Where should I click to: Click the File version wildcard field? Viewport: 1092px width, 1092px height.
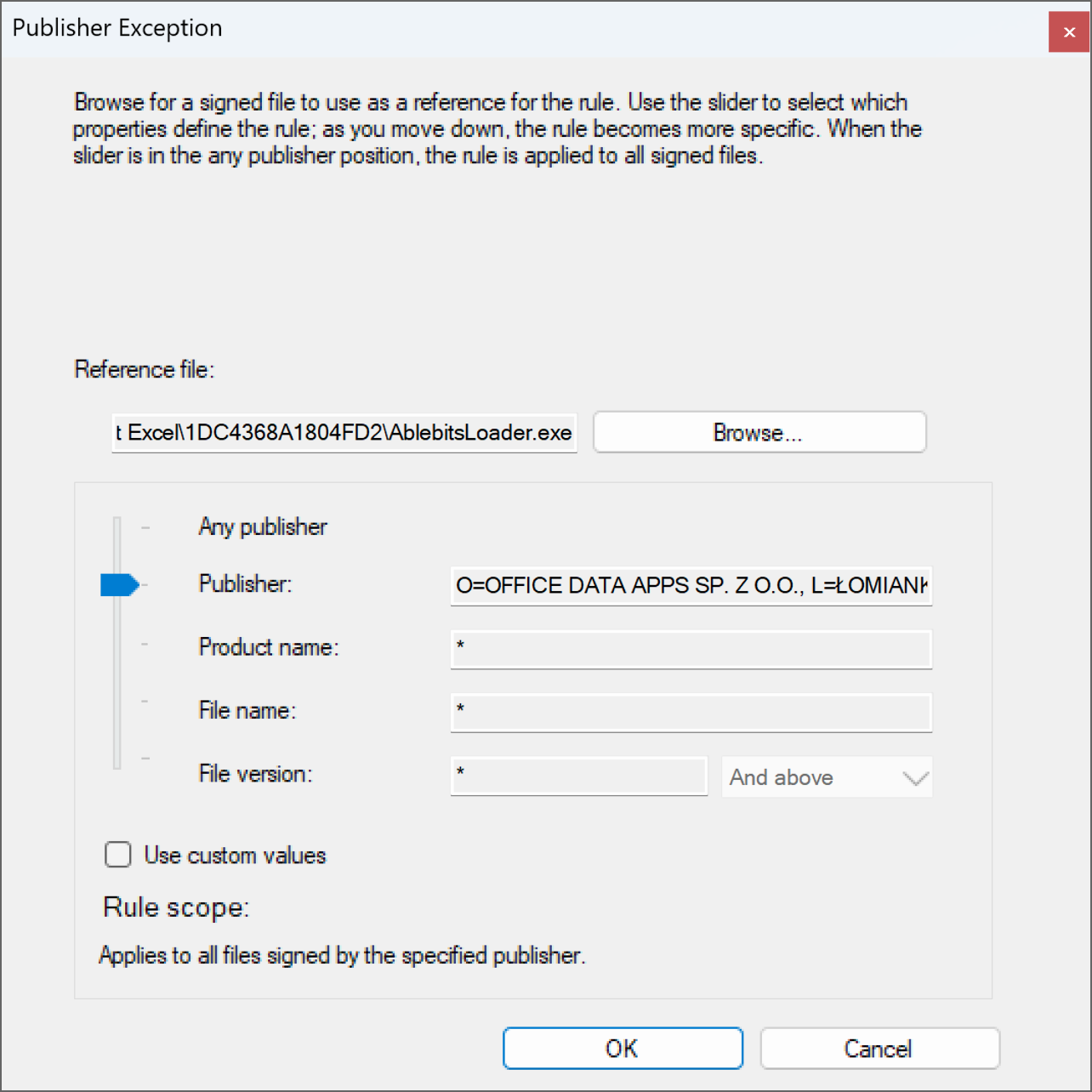[x=578, y=776]
